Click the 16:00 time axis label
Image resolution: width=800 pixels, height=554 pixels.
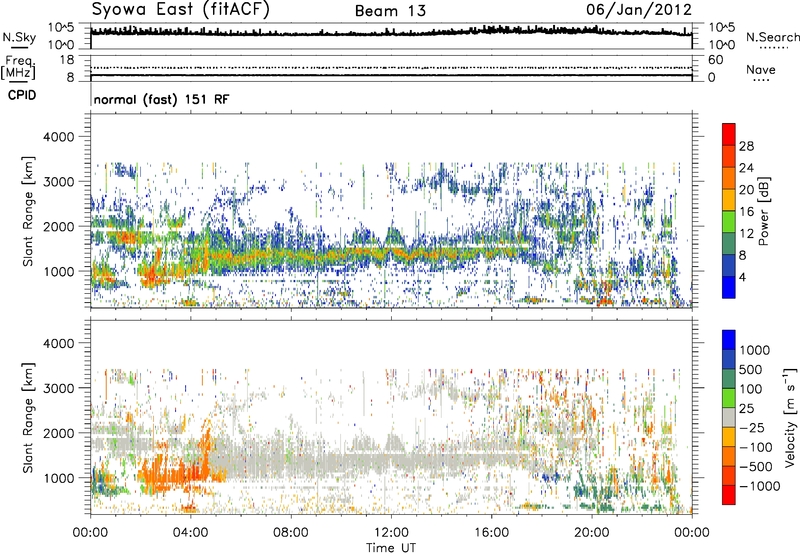pos(491,533)
